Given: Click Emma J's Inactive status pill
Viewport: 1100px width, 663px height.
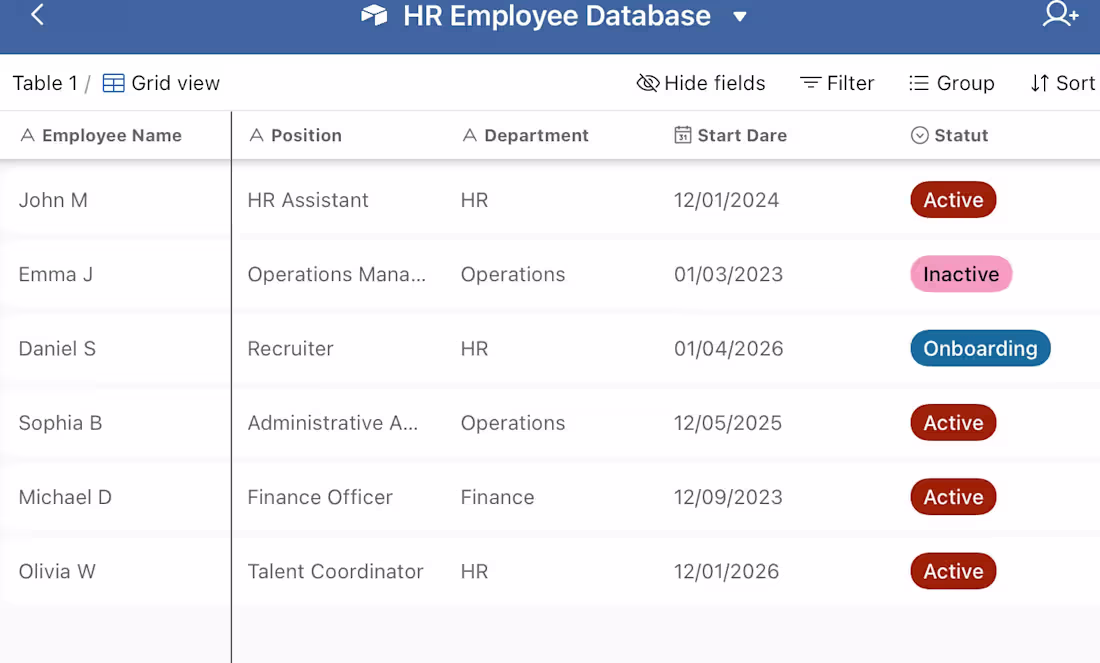Looking at the screenshot, I should tap(960, 274).
